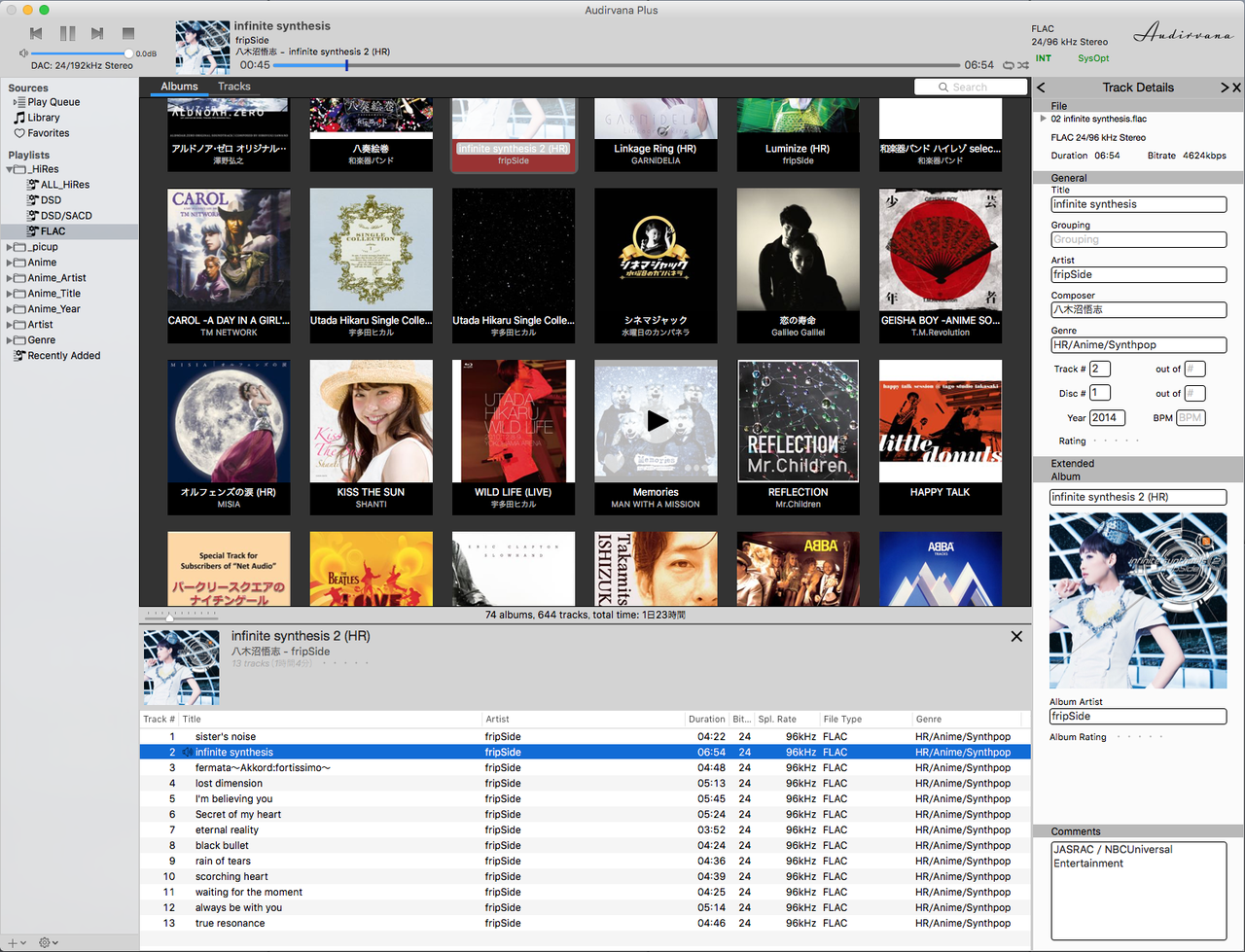Edit the Grouping field
Image resolution: width=1245 pixels, height=952 pixels.
coord(1138,239)
